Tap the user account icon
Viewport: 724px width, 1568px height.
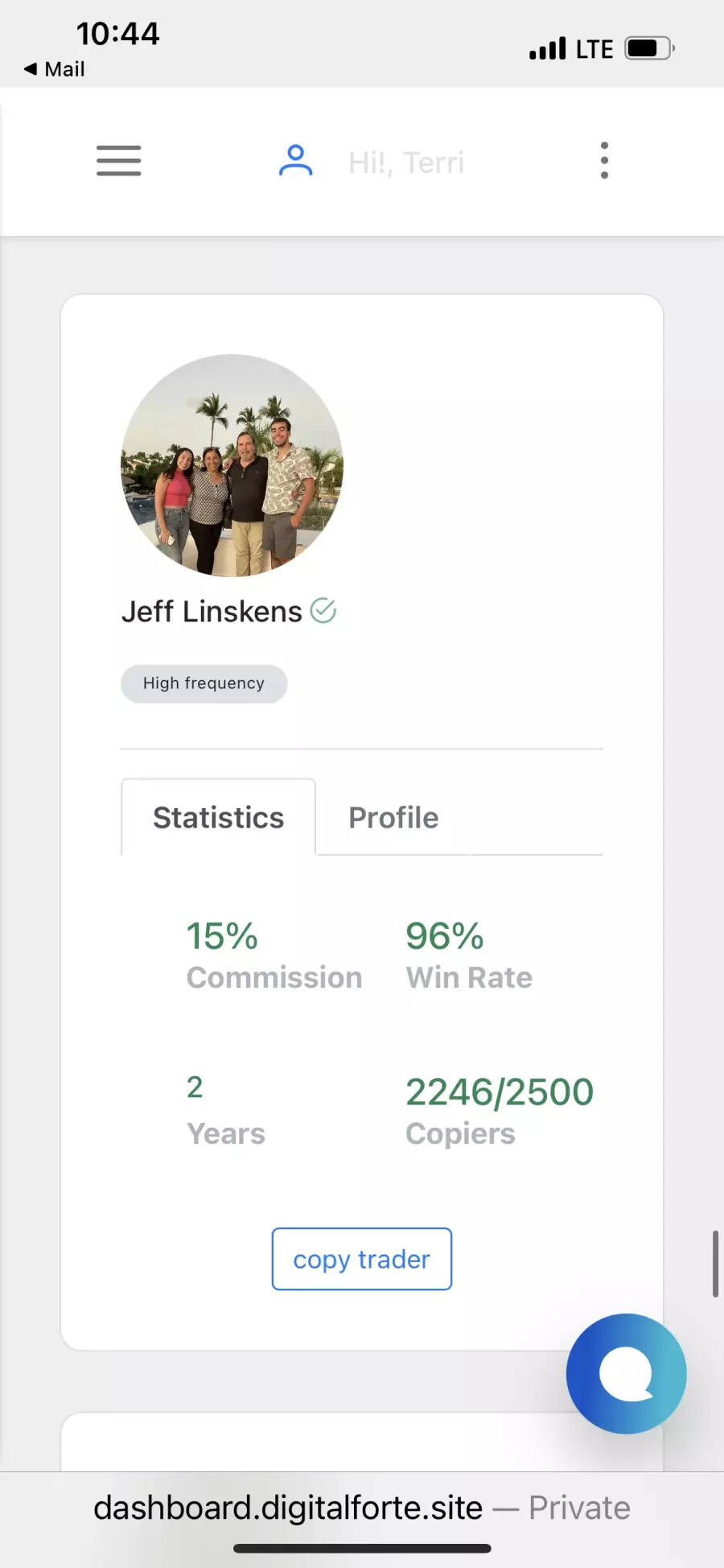pos(295,161)
